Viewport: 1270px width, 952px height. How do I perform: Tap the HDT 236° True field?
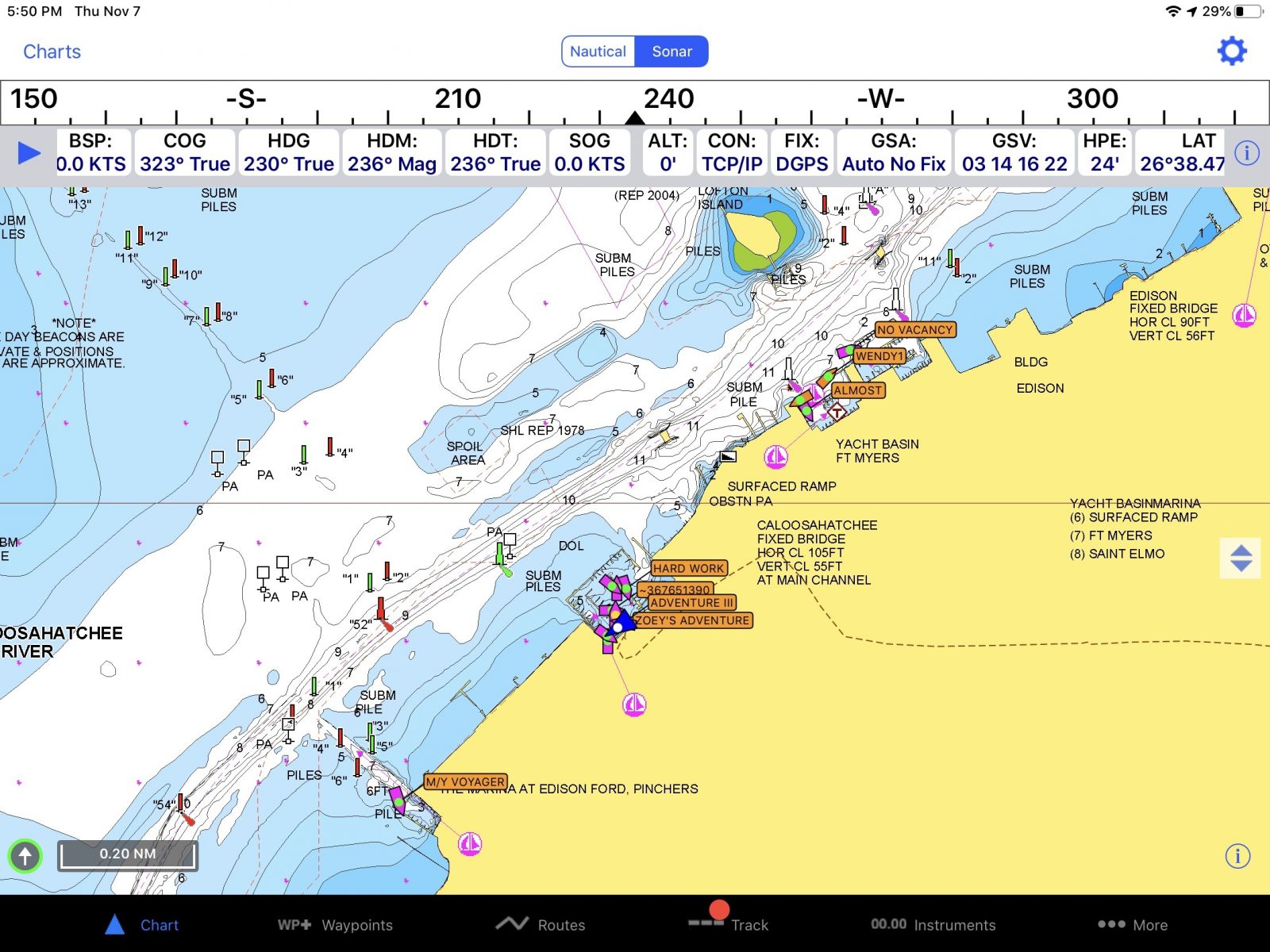pos(496,152)
